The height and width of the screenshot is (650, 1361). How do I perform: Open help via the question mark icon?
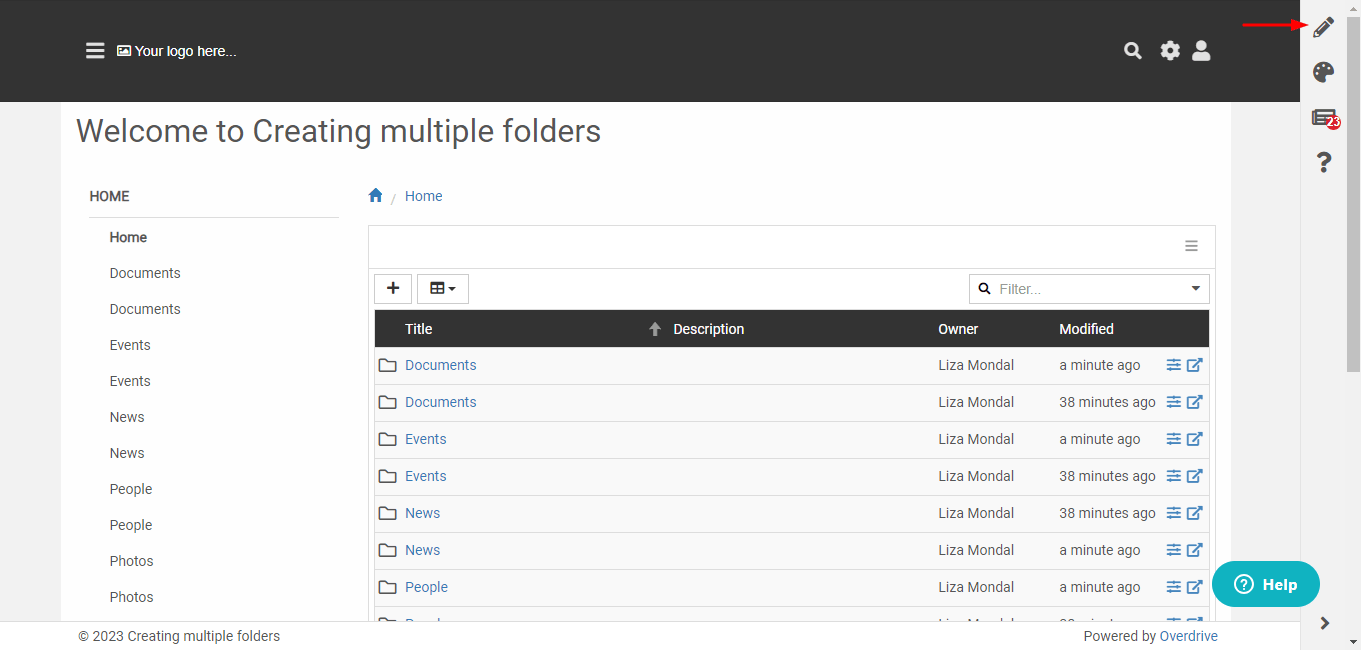coord(1323,161)
